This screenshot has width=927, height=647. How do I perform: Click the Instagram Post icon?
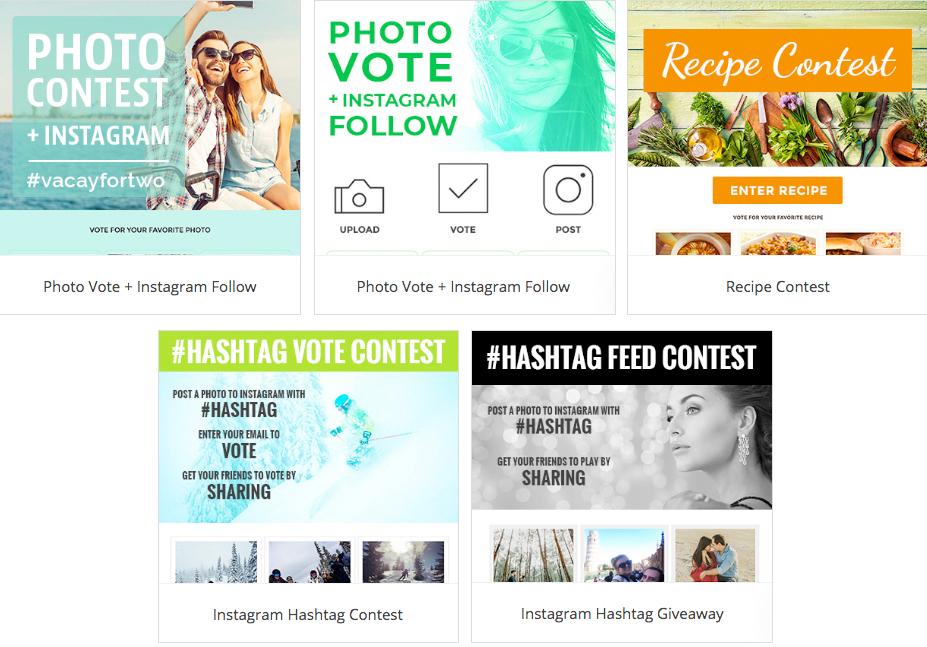point(568,190)
